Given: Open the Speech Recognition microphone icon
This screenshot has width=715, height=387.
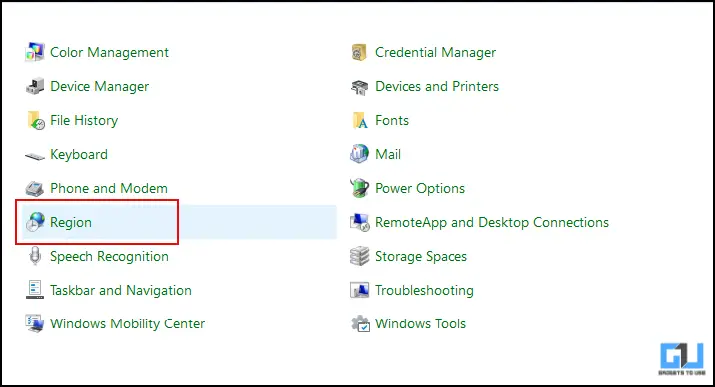Looking at the screenshot, I should 35,256.
